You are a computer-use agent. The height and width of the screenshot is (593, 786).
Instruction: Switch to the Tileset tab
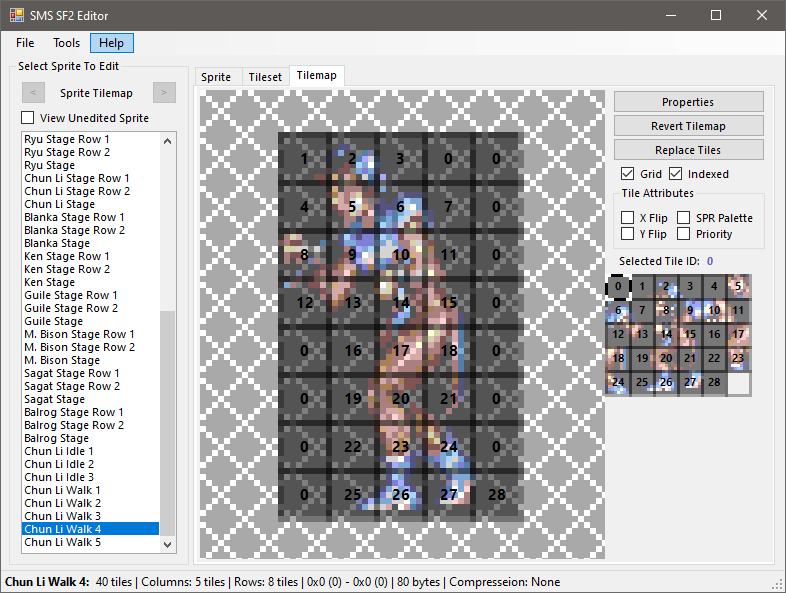pos(265,77)
